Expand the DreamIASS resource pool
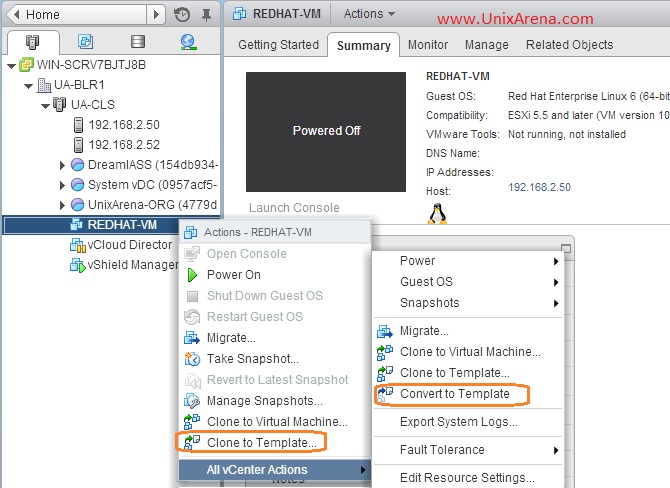This screenshot has width=670, height=488. pos(62,165)
